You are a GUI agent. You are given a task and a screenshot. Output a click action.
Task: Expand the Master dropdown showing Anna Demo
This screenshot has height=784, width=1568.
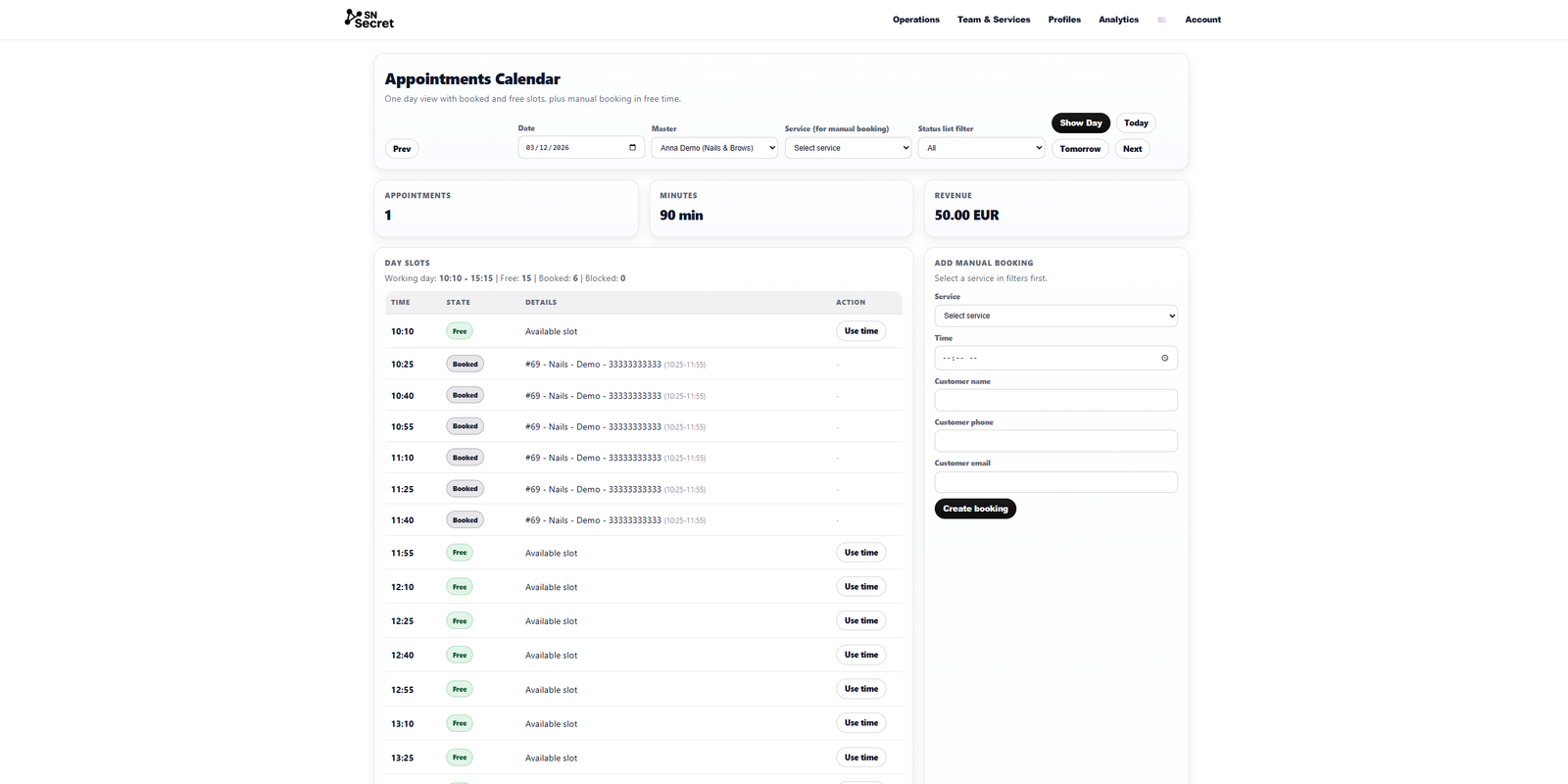pyautogui.click(x=714, y=148)
